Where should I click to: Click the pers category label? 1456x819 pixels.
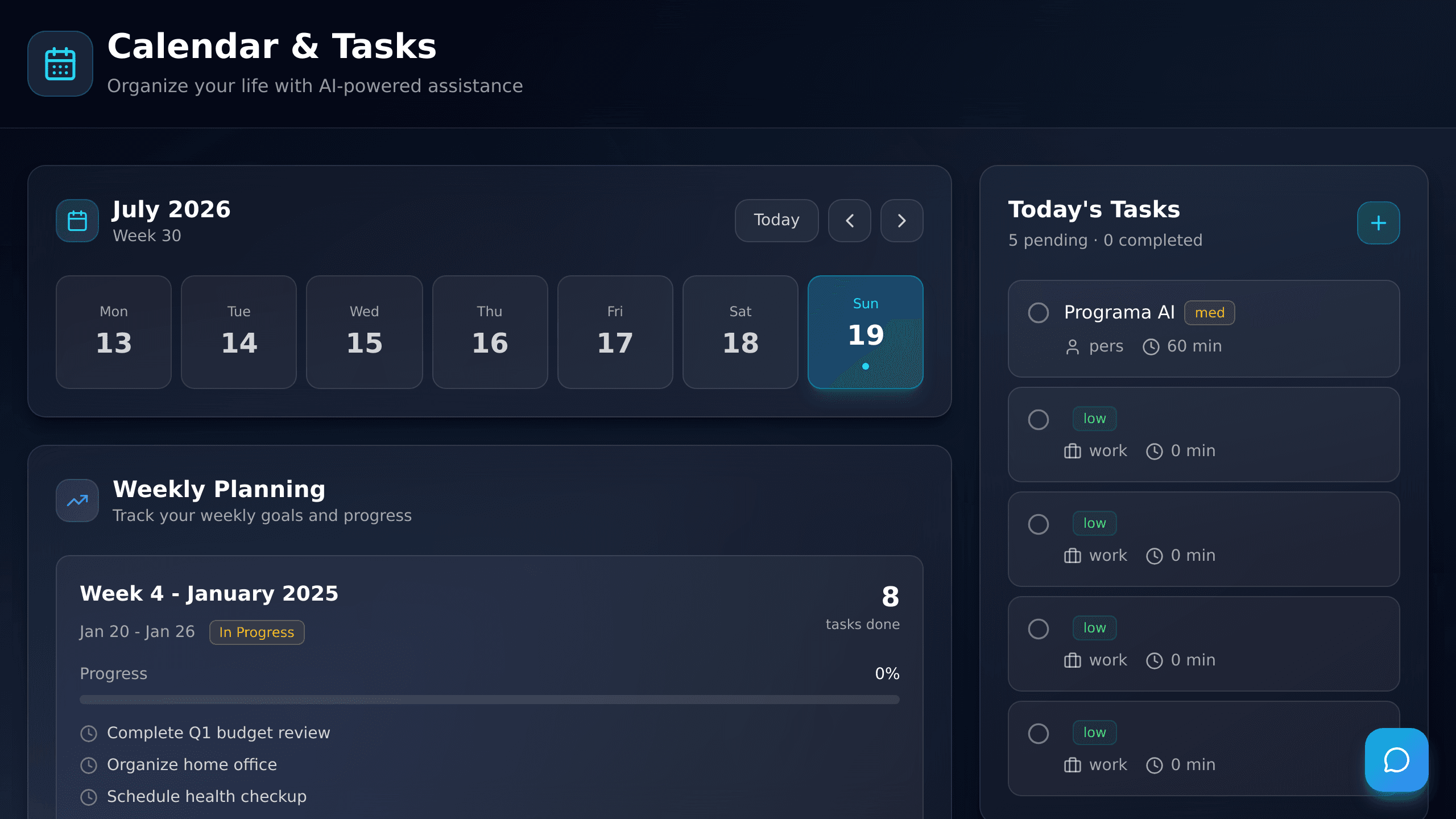1106,347
